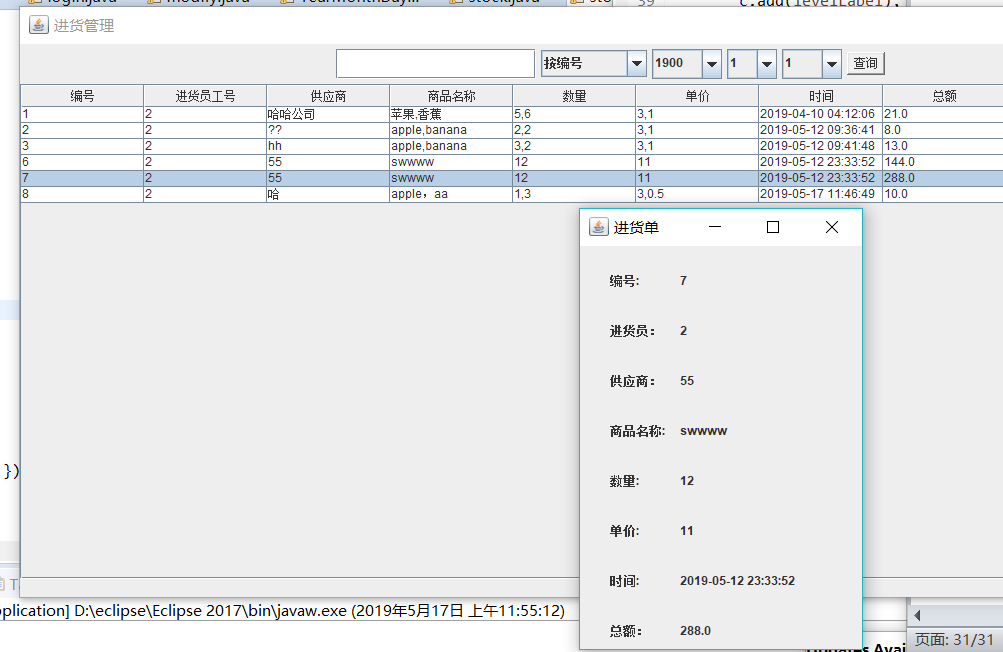Screen dimensions: 1003x652
Task: Click the 商品名称 column header
Action: (x=451, y=96)
